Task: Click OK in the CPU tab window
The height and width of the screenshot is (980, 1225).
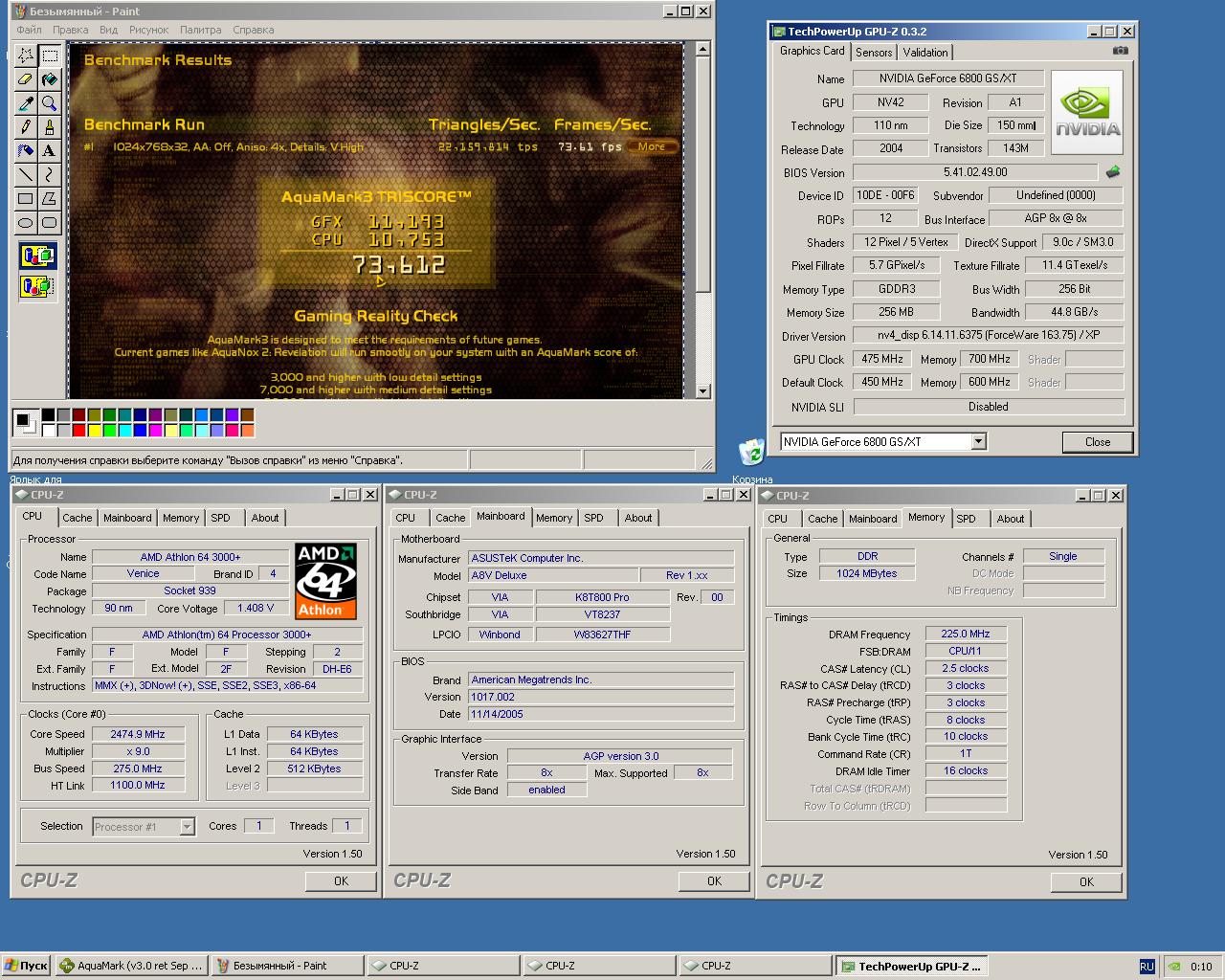Action: pyautogui.click(x=341, y=880)
